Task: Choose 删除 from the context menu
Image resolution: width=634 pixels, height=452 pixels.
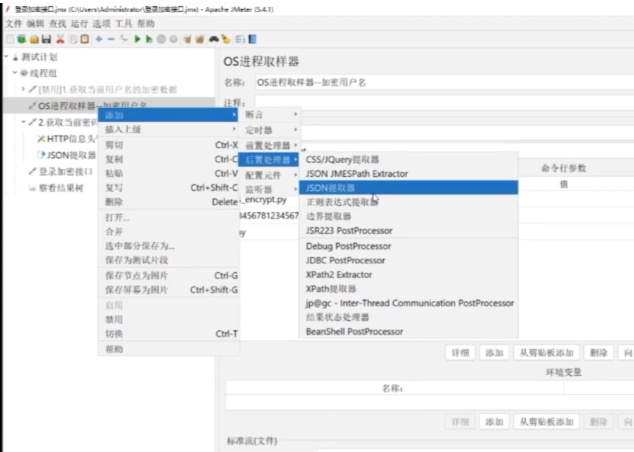Action: coord(169,202)
